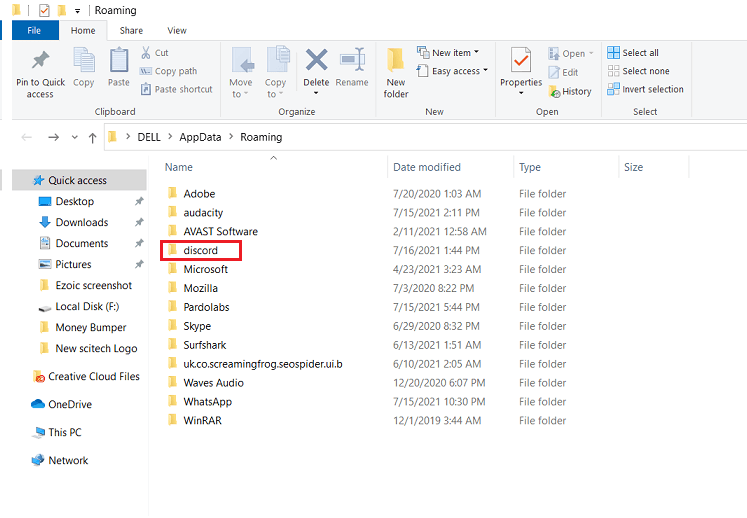Click Roaming in the address path

[261, 137]
